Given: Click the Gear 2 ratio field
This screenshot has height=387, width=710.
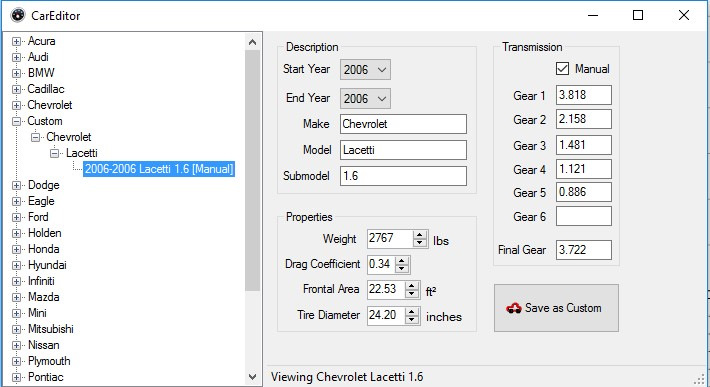Looking at the screenshot, I should tap(584, 119).
